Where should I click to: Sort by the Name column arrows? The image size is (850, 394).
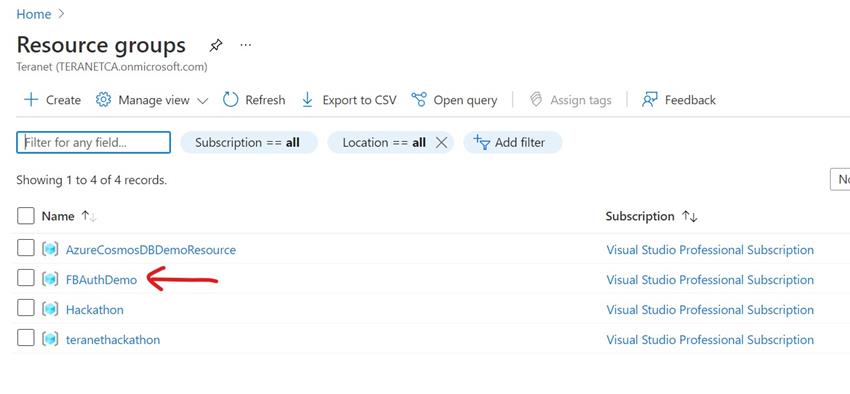(x=88, y=216)
